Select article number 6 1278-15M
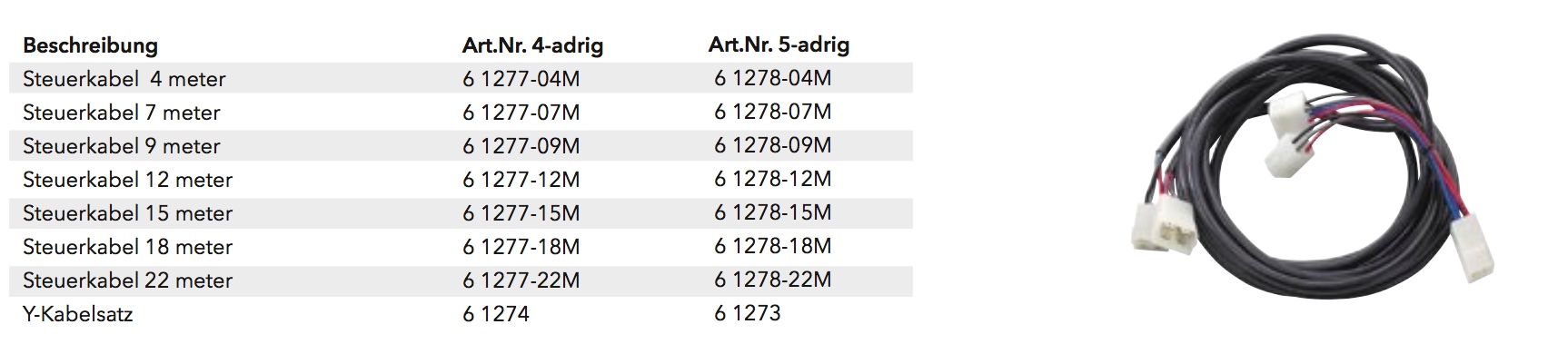This screenshot has height=354, width=1568. [x=773, y=212]
